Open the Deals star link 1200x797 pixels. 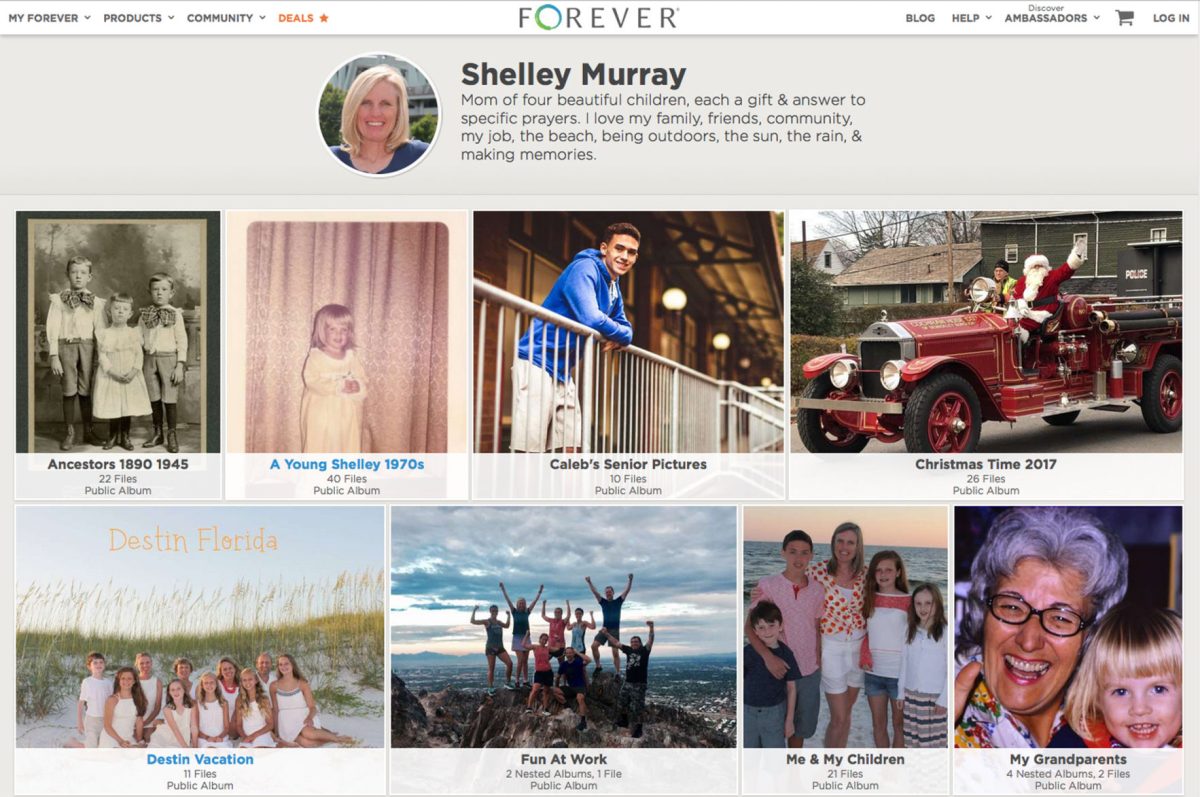coord(303,18)
